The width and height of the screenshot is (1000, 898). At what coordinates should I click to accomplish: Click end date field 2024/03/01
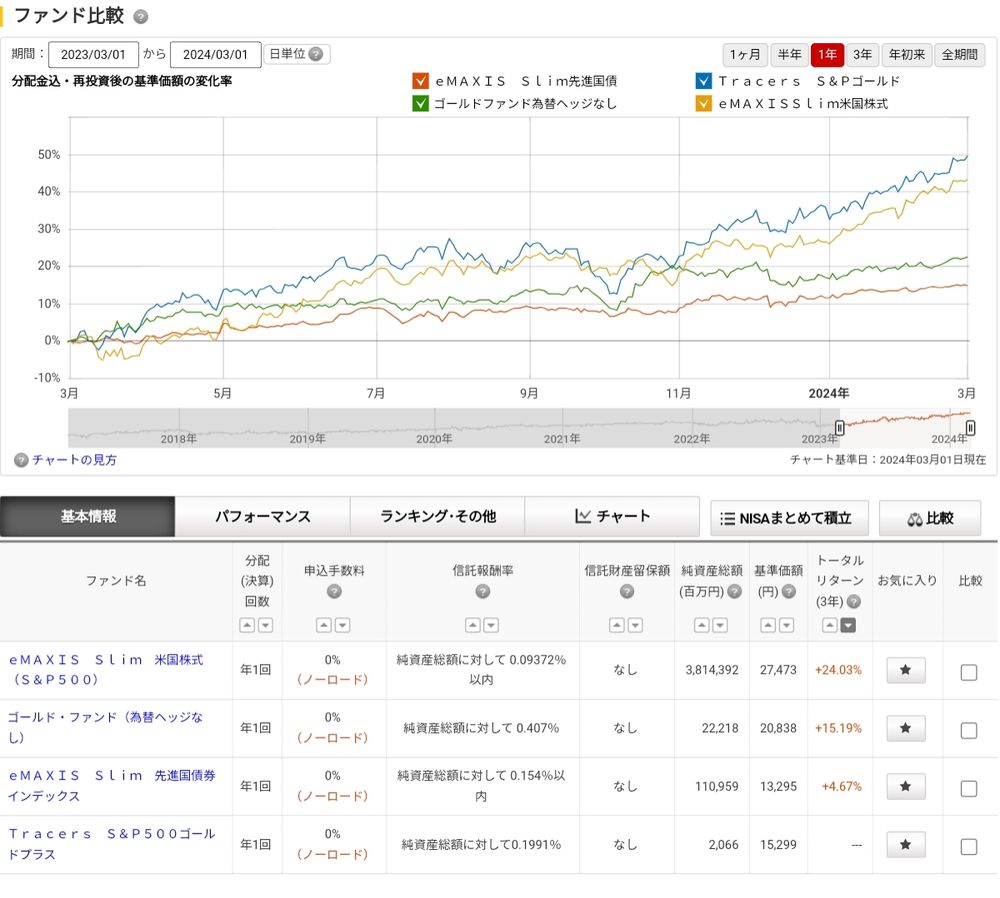216,55
